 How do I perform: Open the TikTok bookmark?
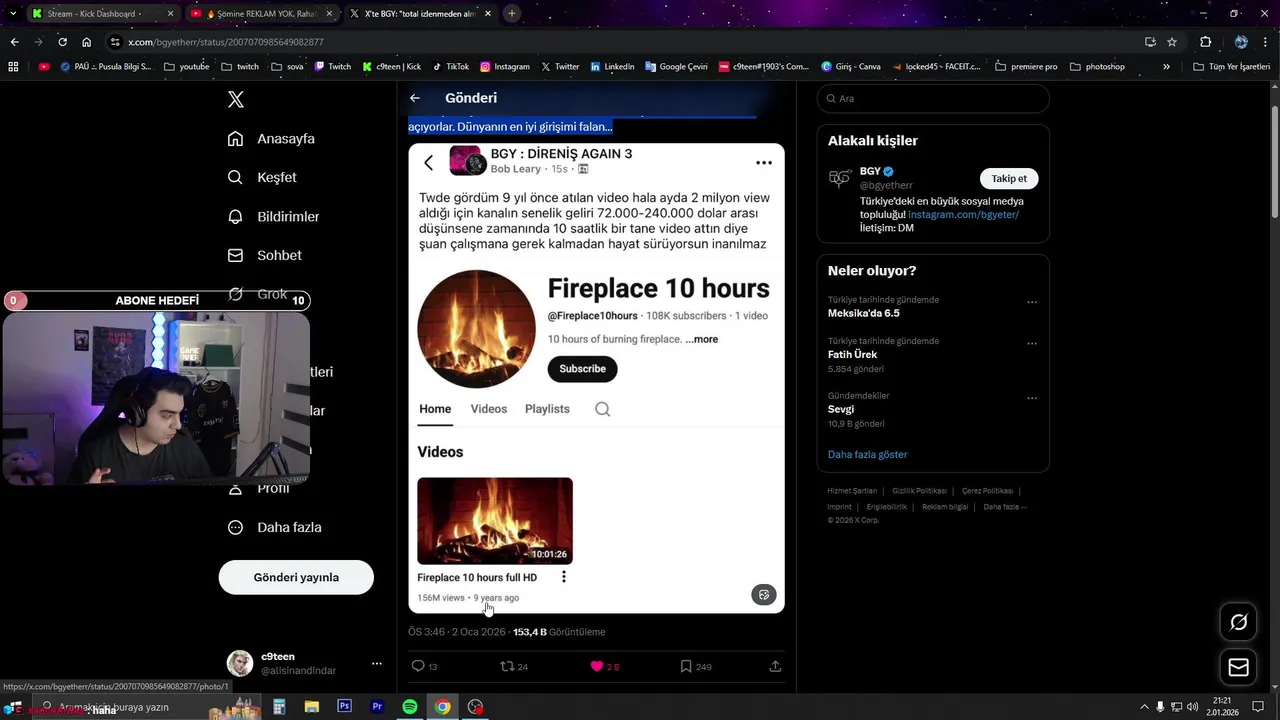coord(450,67)
